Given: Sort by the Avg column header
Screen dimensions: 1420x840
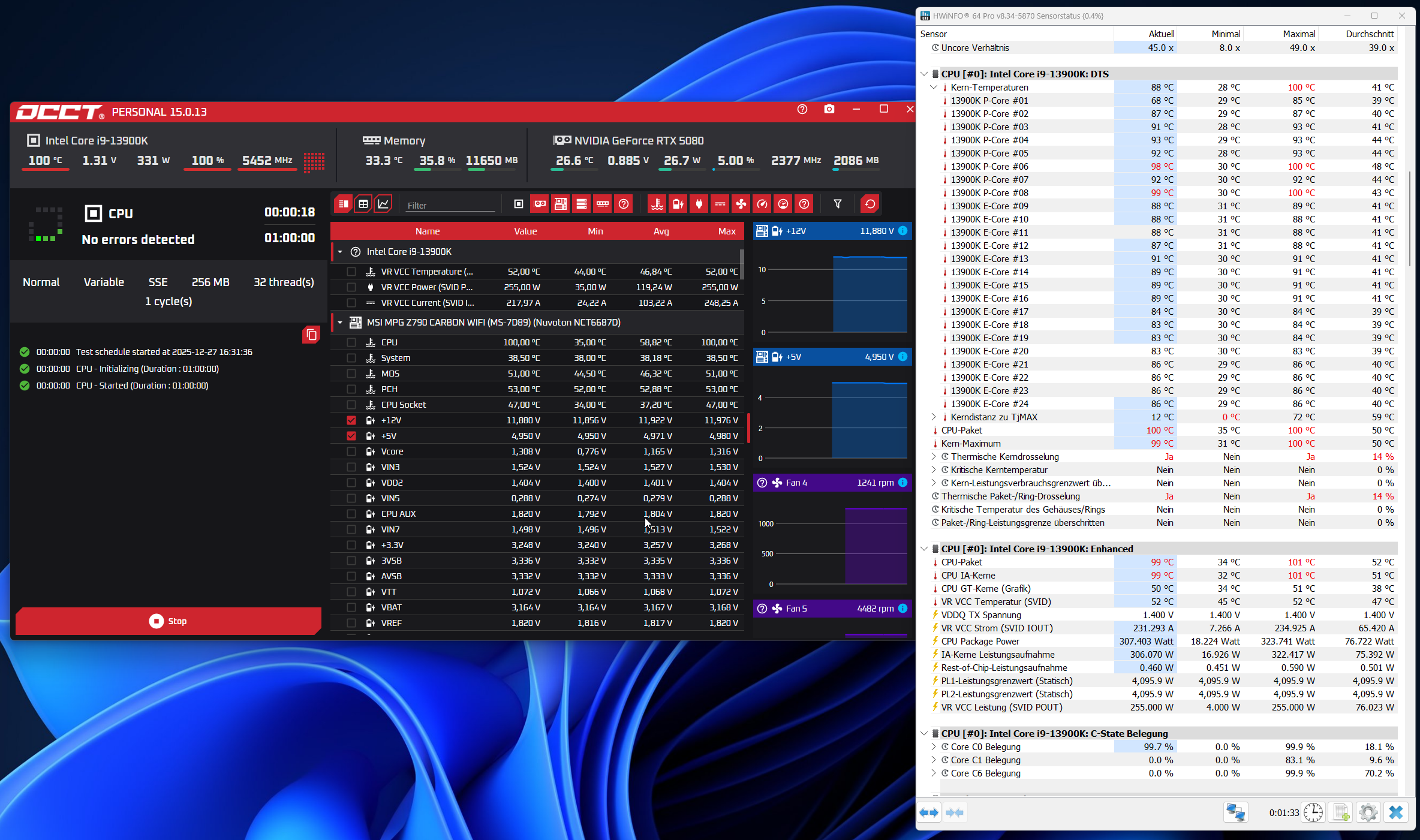Looking at the screenshot, I should [661, 231].
